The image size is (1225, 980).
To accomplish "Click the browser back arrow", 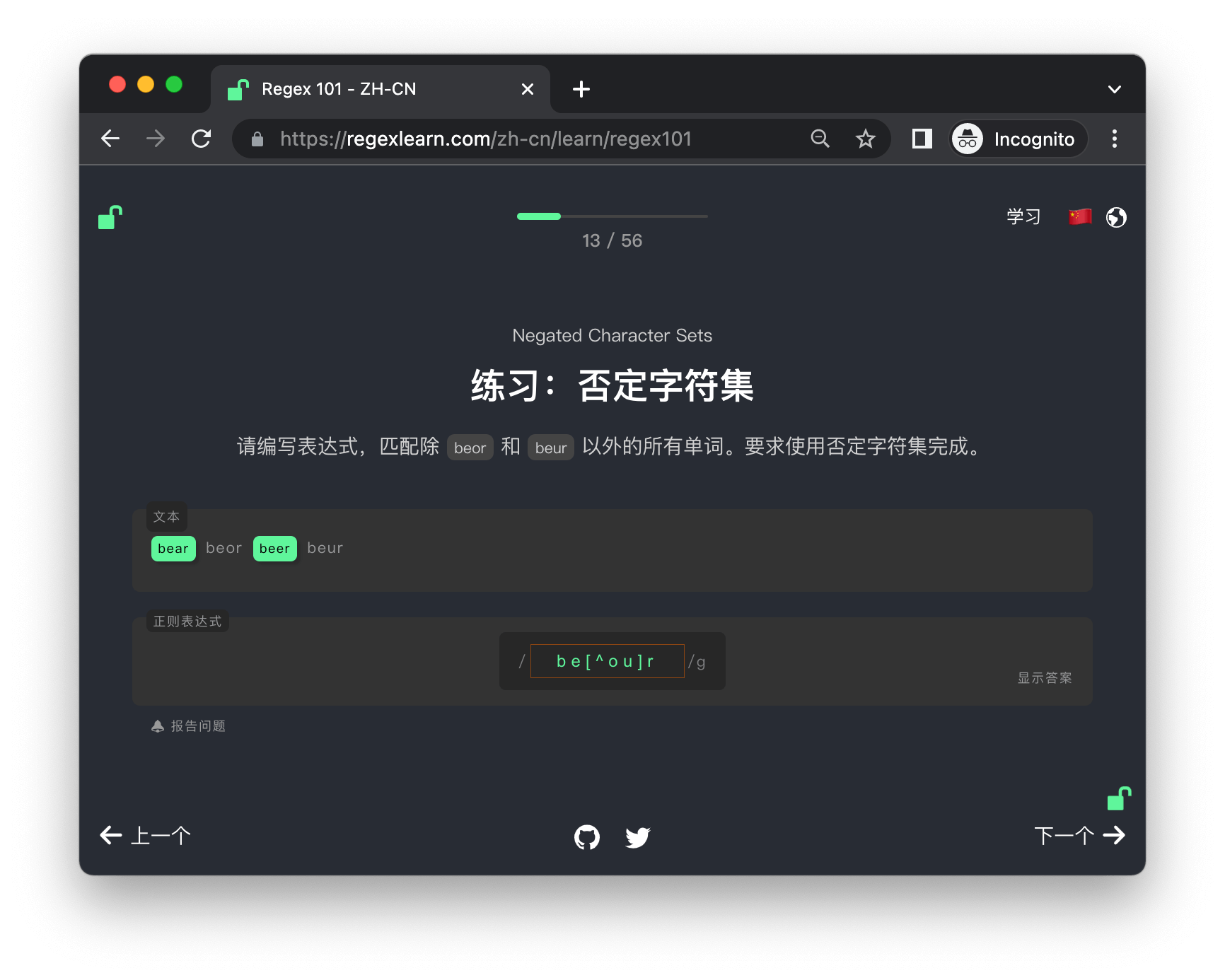I will [x=110, y=139].
